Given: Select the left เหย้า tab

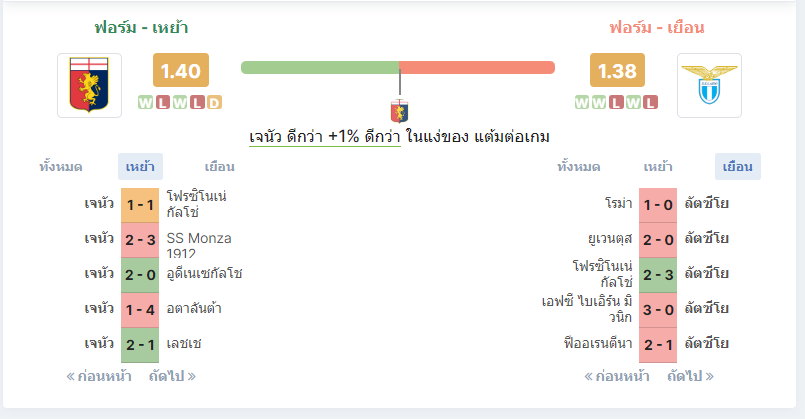Looking at the screenshot, I should click(x=140, y=167).
